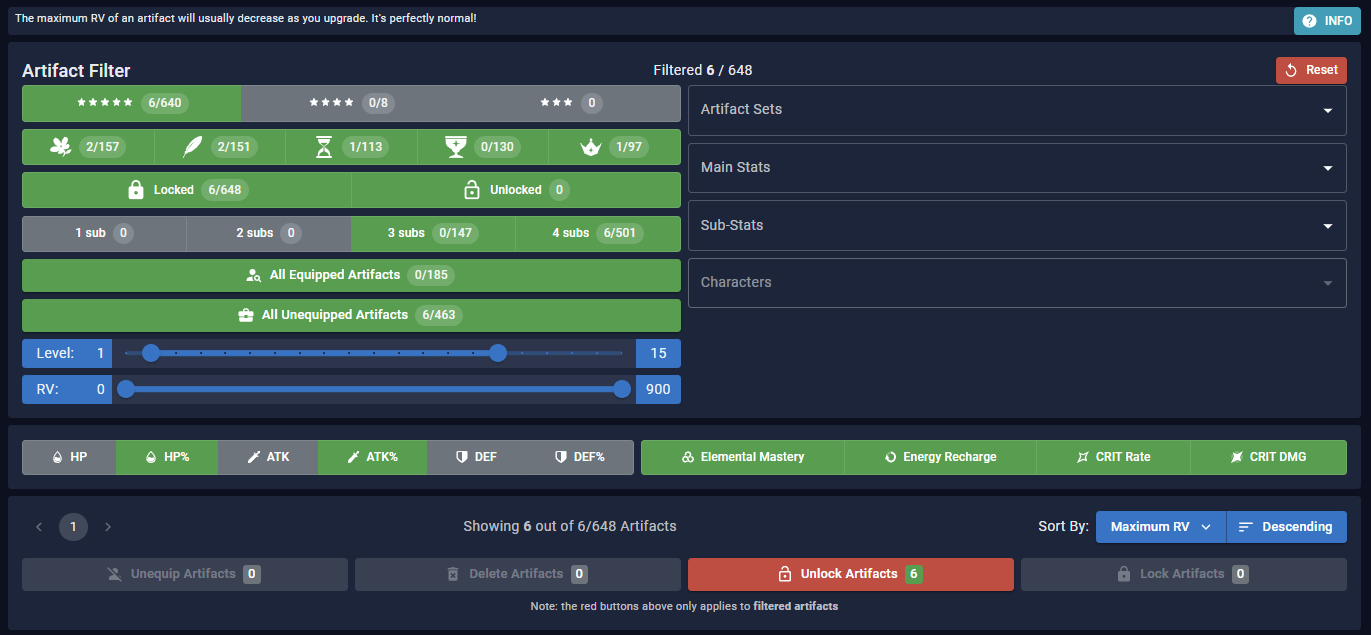Open the Artifact Sets dropdown
The width and height of the screenshot is (1371, 635).
click(1017, 110)
